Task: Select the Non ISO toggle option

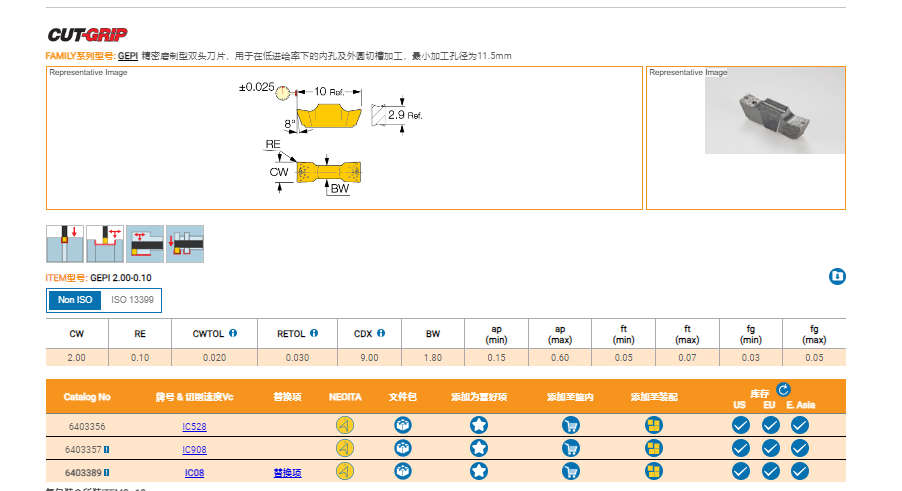Action: (75, 300)
